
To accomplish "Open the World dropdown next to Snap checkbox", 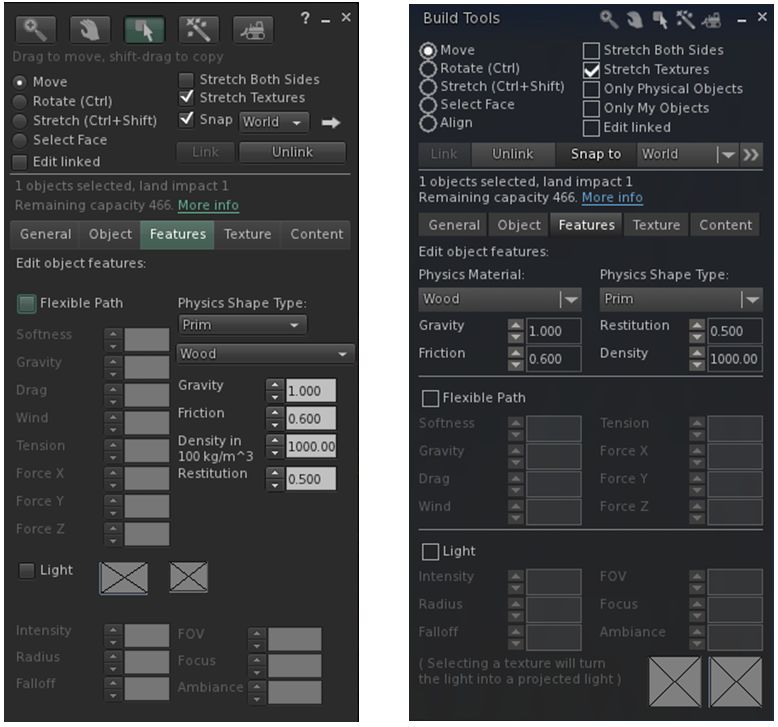I will 274,122.
